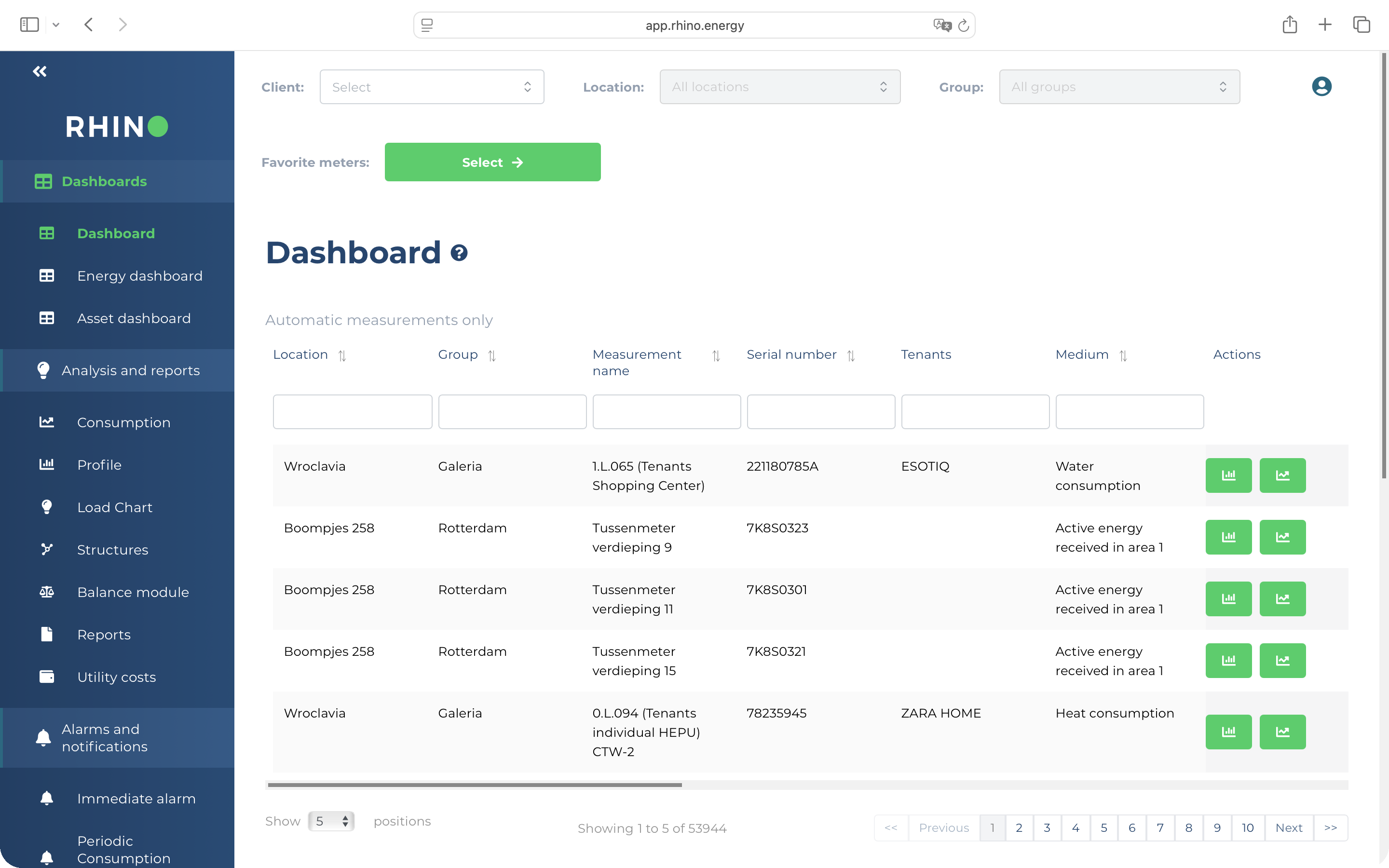Open a new browser tab
This screenshot has height=868, width=1389.
point(1325,25)
